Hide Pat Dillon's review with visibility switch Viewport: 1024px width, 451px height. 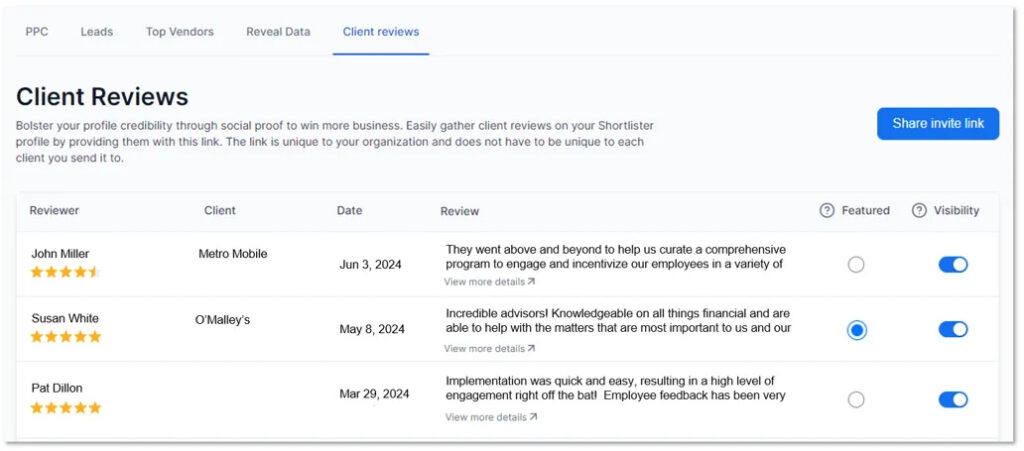(952, 400)
